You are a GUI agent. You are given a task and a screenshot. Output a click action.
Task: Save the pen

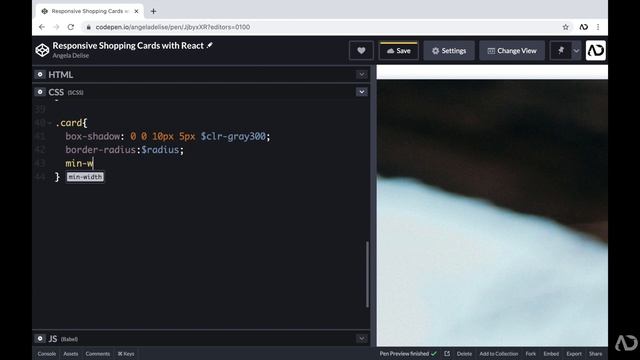pos(399,51)
